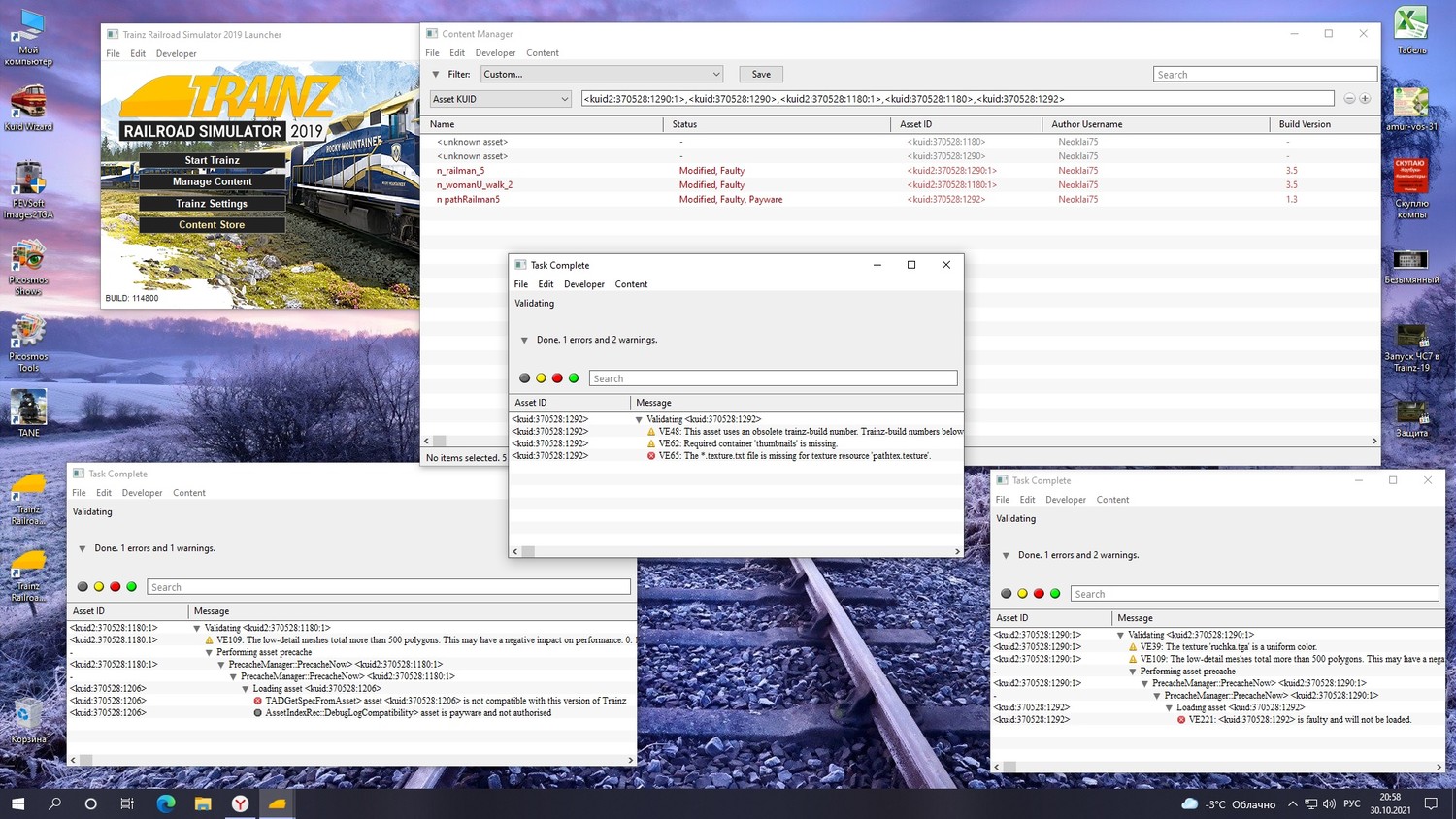
Task: Open Developer menu in Trainz Launcher
Action: (x=176, y=54)
